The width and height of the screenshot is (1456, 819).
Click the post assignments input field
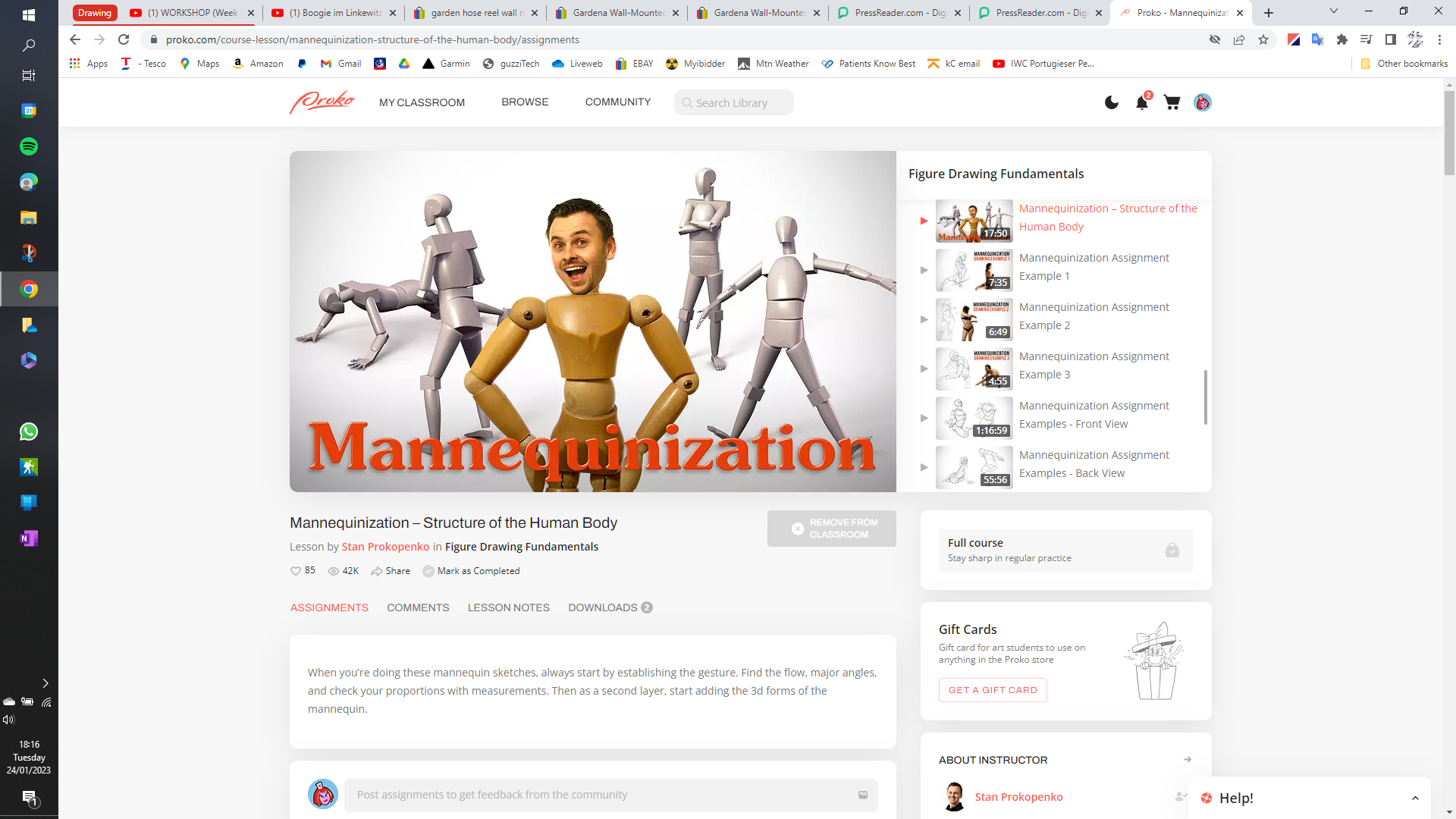[611, 795]
